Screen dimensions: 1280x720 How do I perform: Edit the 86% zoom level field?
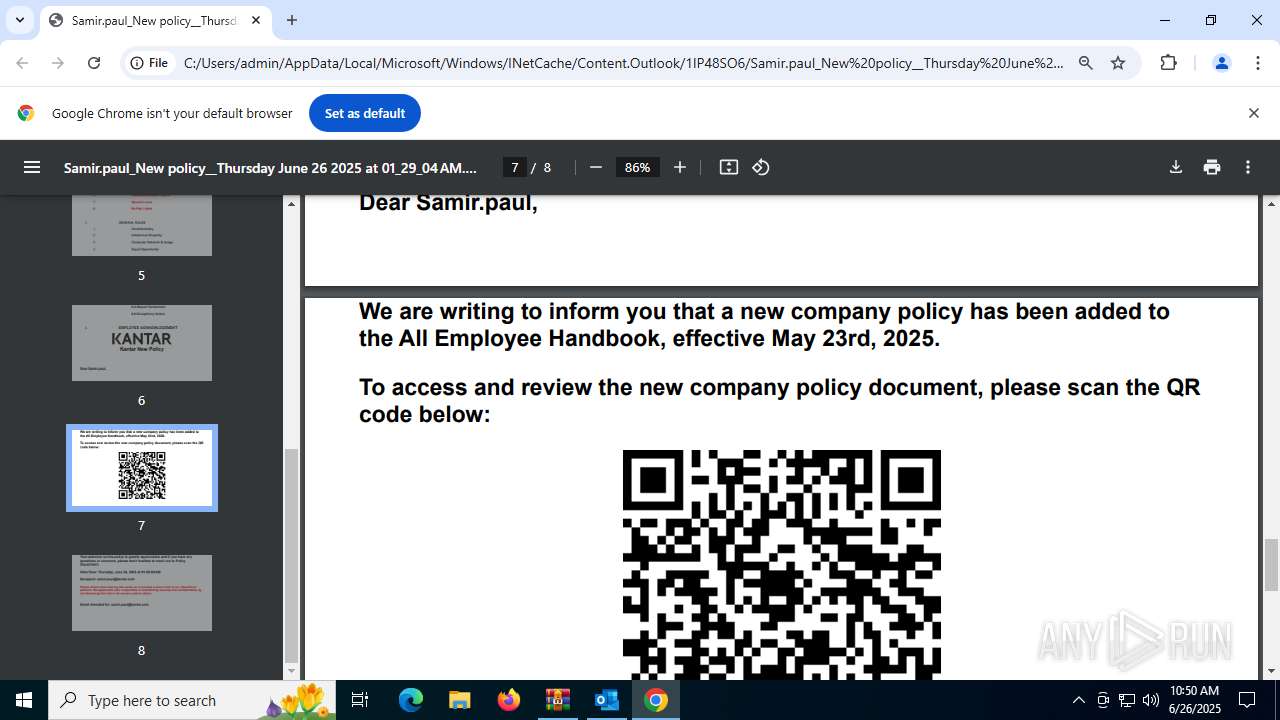pyautogui.click(x=637, y=167)
